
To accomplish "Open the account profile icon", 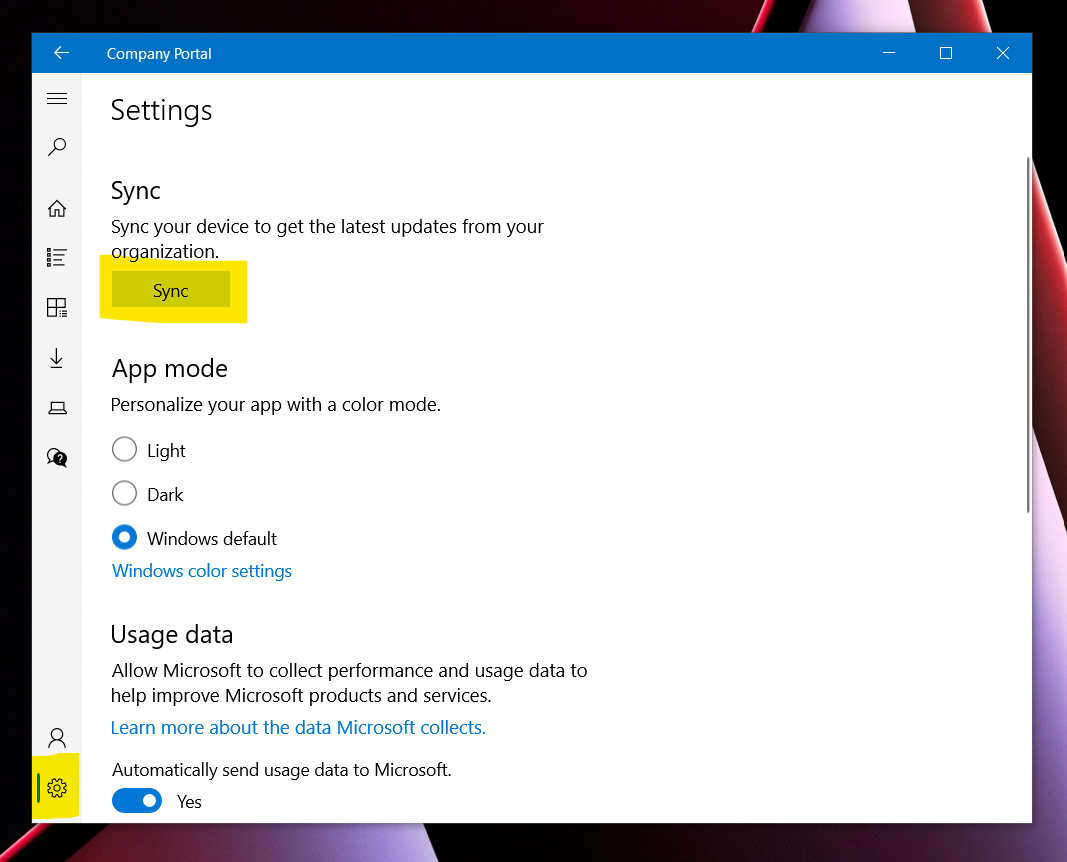I will coord(57,738).
